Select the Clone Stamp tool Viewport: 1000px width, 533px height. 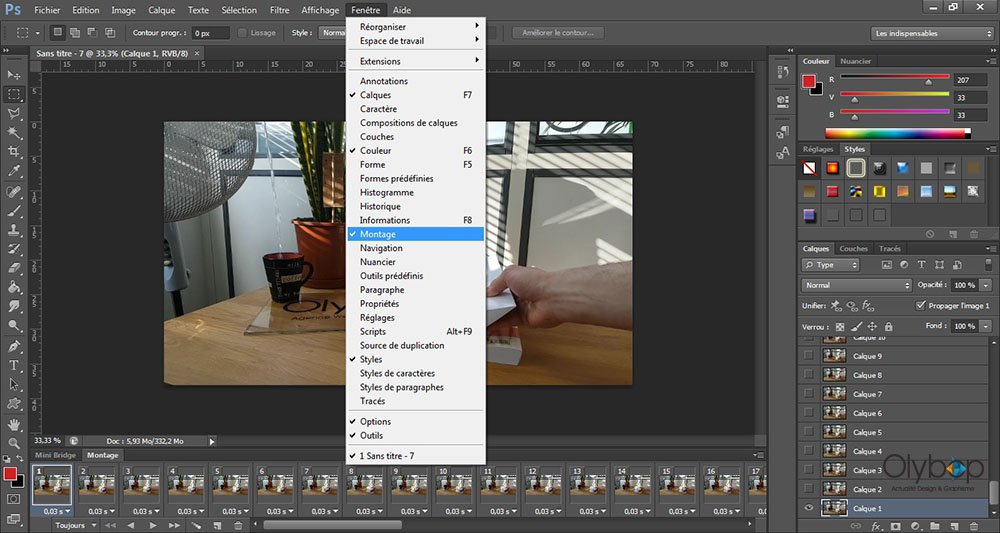point(13,230)
